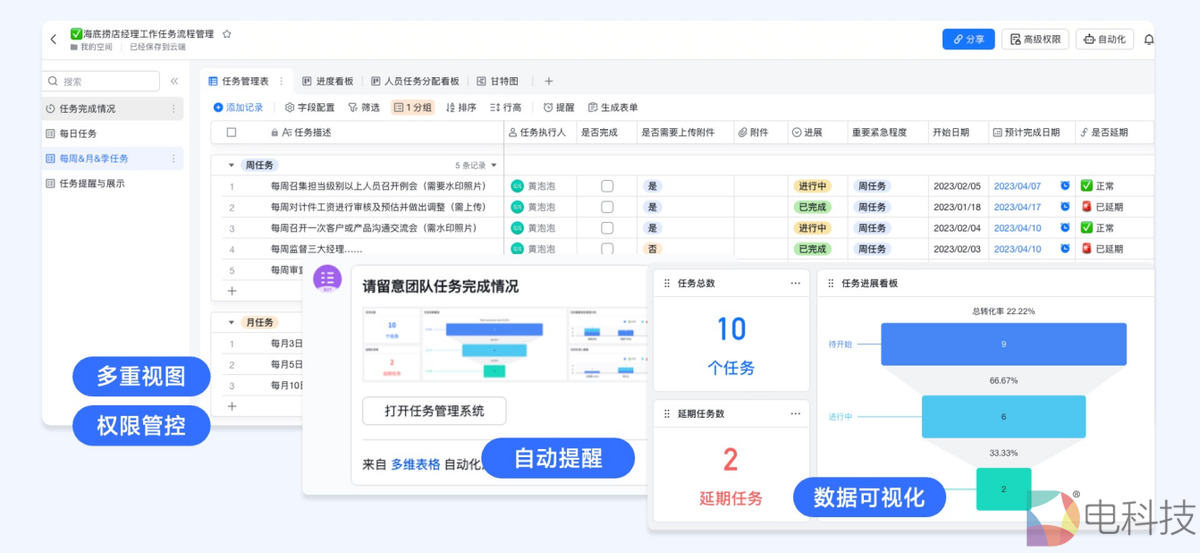Open the 是否延期 column header menu
The height and width of the screenshot is (553, 1200).
click(x=1113, y=132)
